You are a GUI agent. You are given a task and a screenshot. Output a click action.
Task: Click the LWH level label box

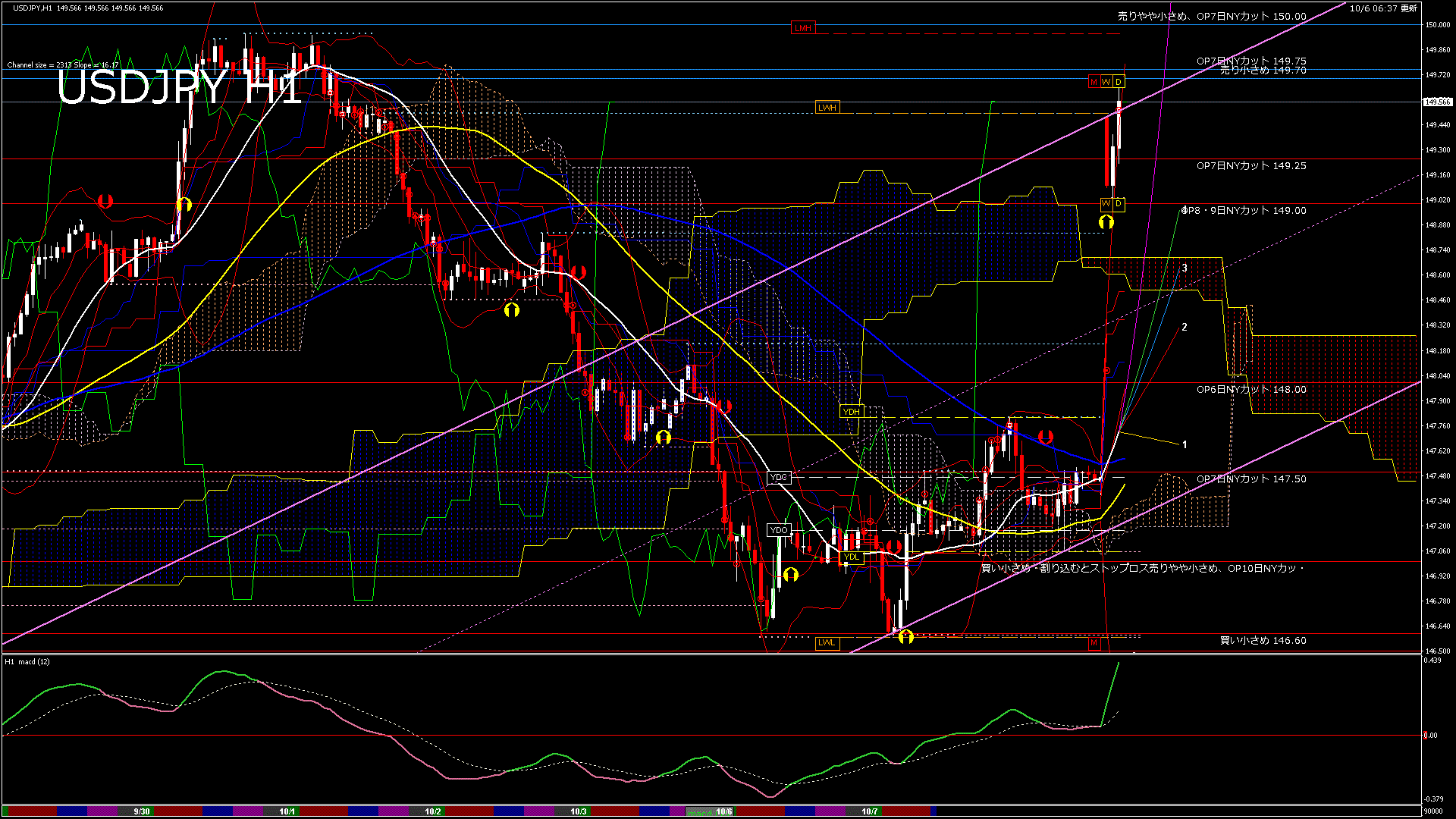click(x=827, y=108)
